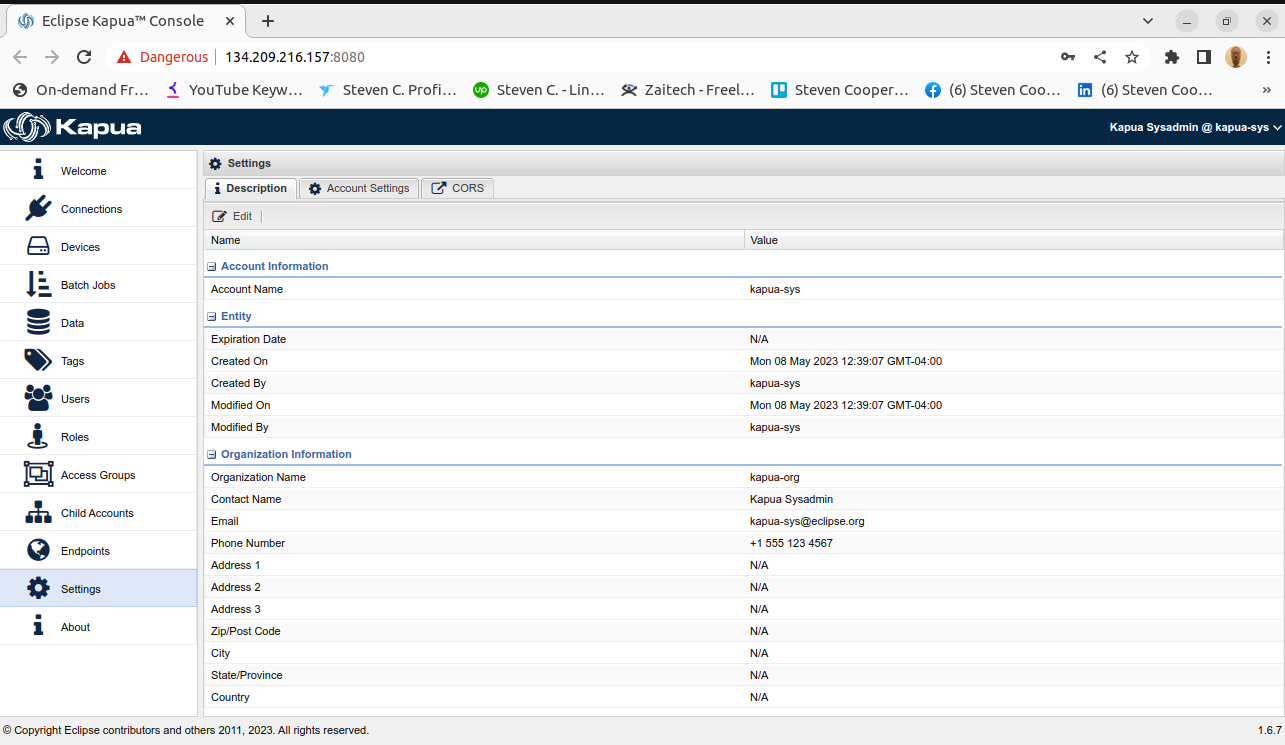Switch to the Account Settings tab
This screenshot has width=1285, height=745.
point(359,188)
